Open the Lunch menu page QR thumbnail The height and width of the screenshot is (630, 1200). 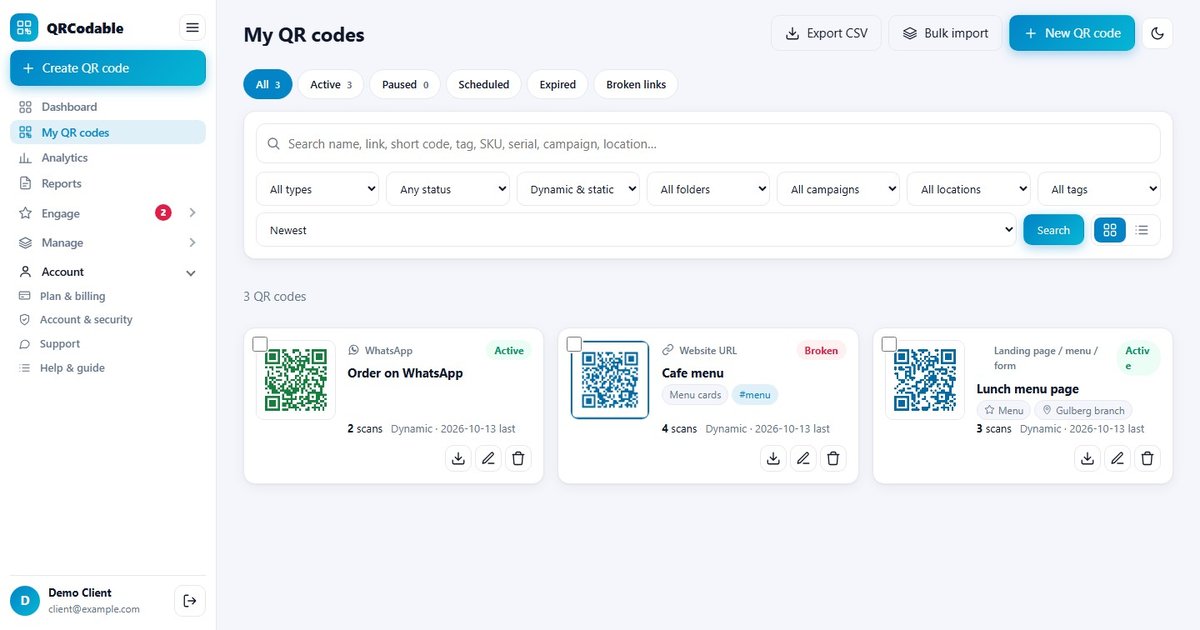tap(925, 380)
